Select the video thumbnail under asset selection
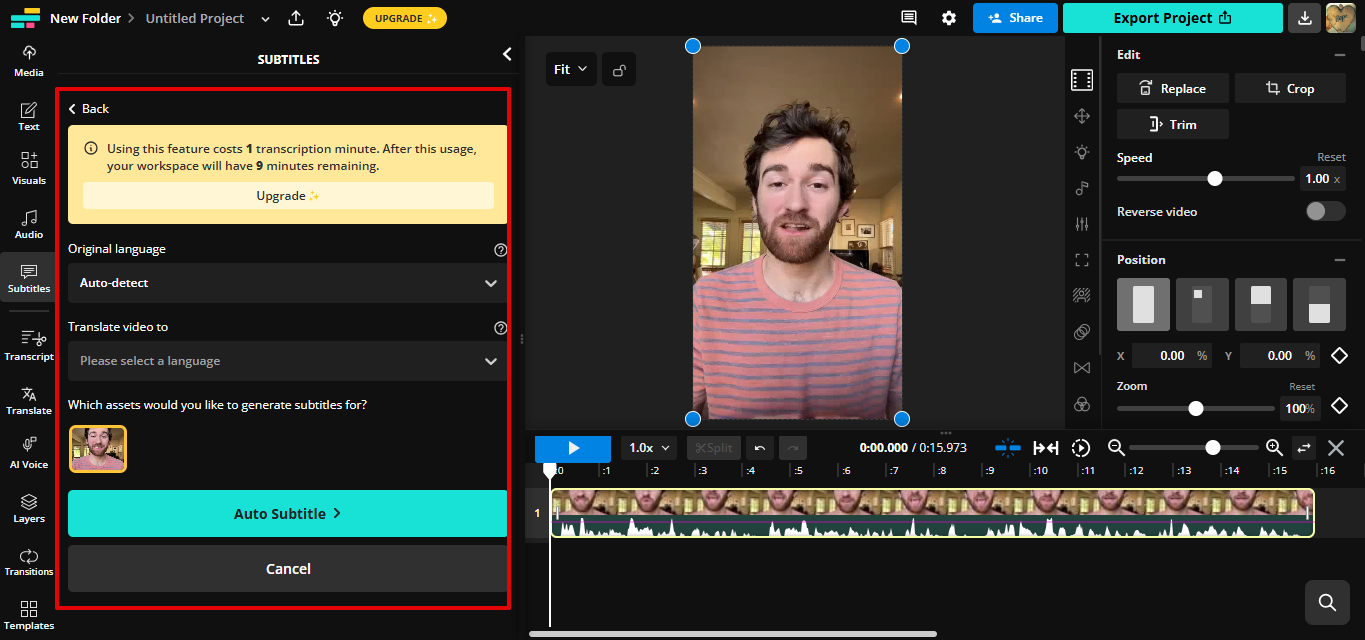The width and height of the screenshot is (1365, 640). tap(97, 448)
